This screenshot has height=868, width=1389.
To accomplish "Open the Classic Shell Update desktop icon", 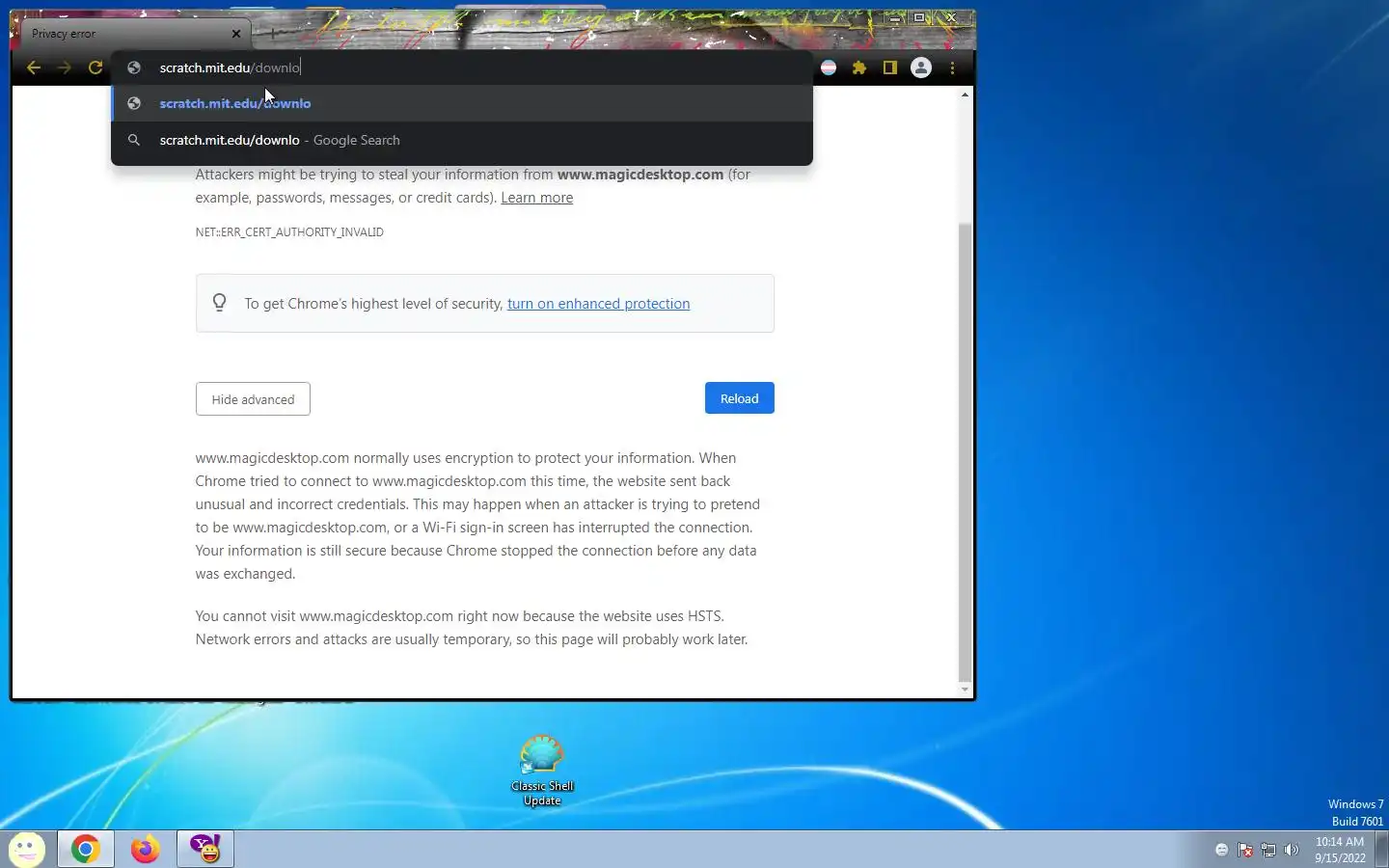I will coord(542,771).
